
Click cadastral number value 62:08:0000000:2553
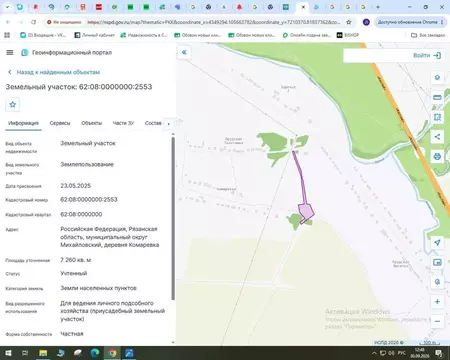coord(89,200)
